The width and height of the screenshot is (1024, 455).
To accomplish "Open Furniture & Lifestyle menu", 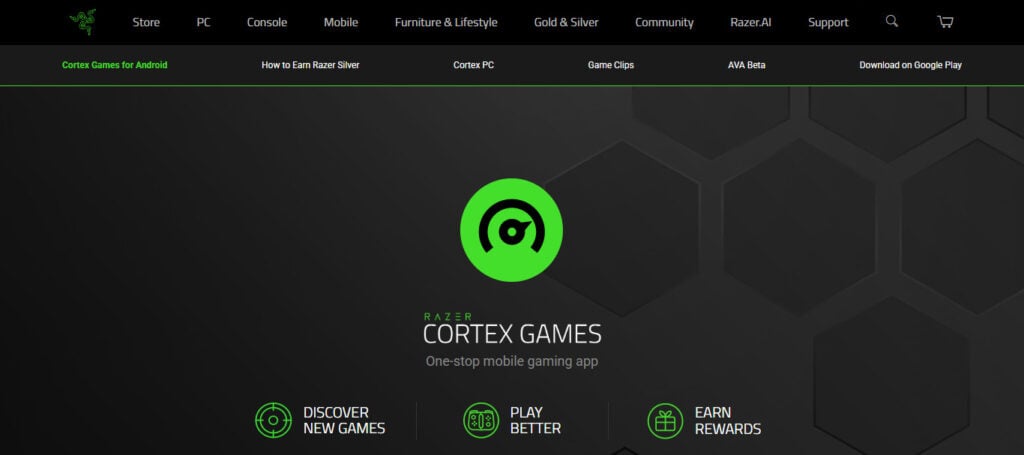I will (x=446, y=22).
